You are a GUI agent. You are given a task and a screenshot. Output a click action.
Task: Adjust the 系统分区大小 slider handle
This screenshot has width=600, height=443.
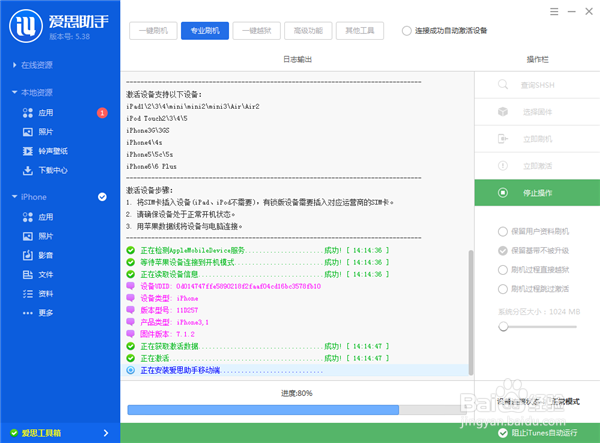tap(503, 326)
